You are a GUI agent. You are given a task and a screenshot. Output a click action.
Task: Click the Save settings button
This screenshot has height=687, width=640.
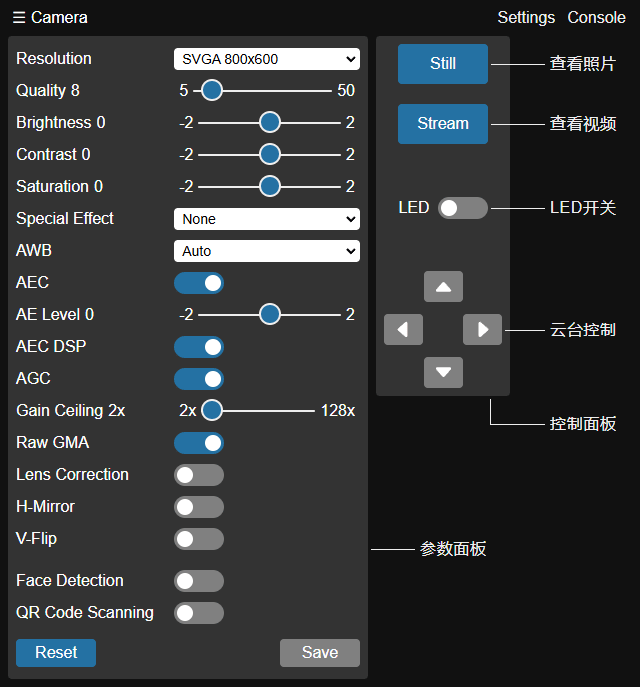coord(320,653)
